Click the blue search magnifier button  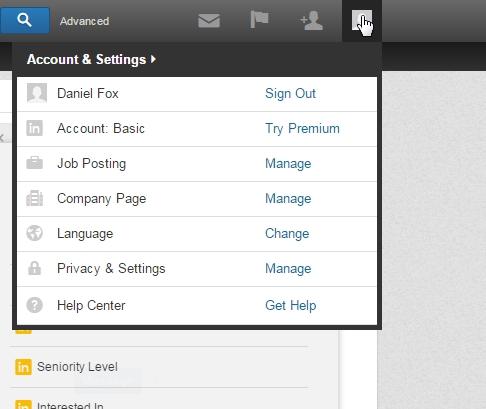coord(25,20)
